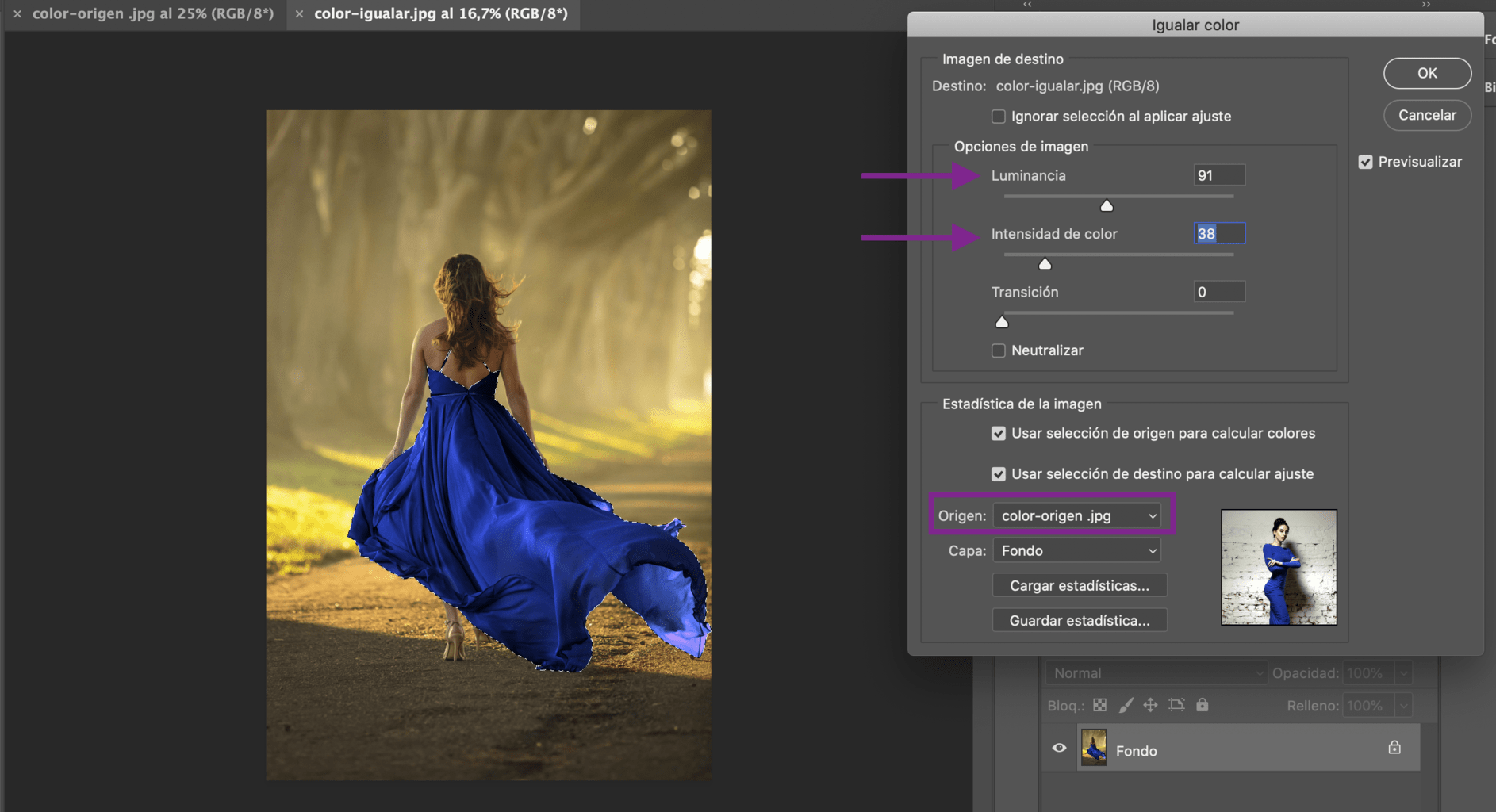Image resolution: width=1496 pixels, height=812 pixels.
Task: Click lock all padlock icon
Action: tap(1203, 704)
